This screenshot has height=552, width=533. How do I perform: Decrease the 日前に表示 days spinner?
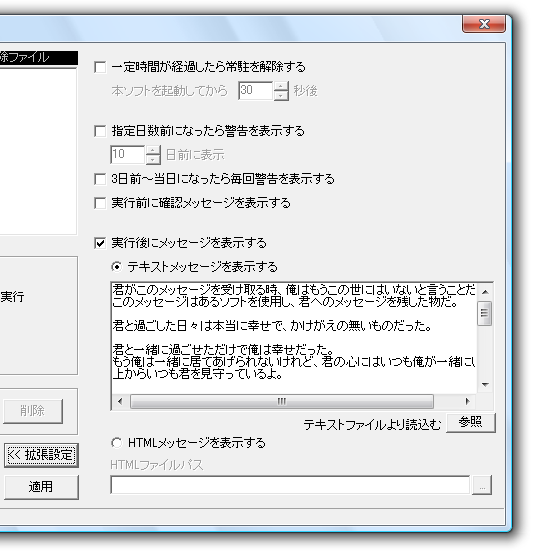tap(153, 159)
